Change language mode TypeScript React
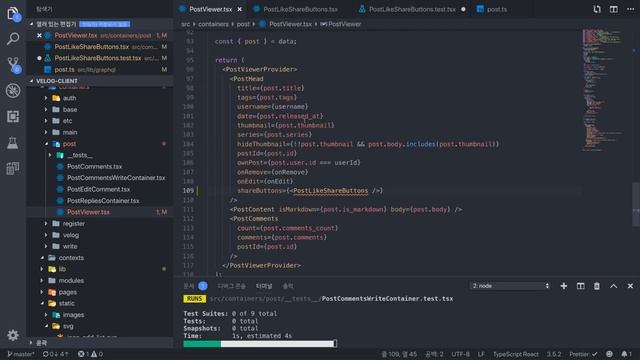Screen dimensions: 640x360 [x=516, y=354]
